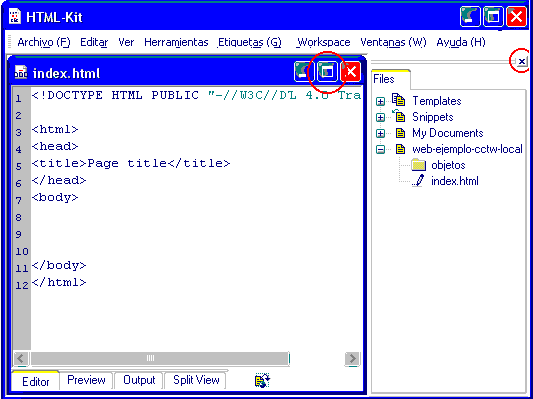Click the HTML-Kit application title icon
Screen dimensions: 533x399
pos(15,17)
